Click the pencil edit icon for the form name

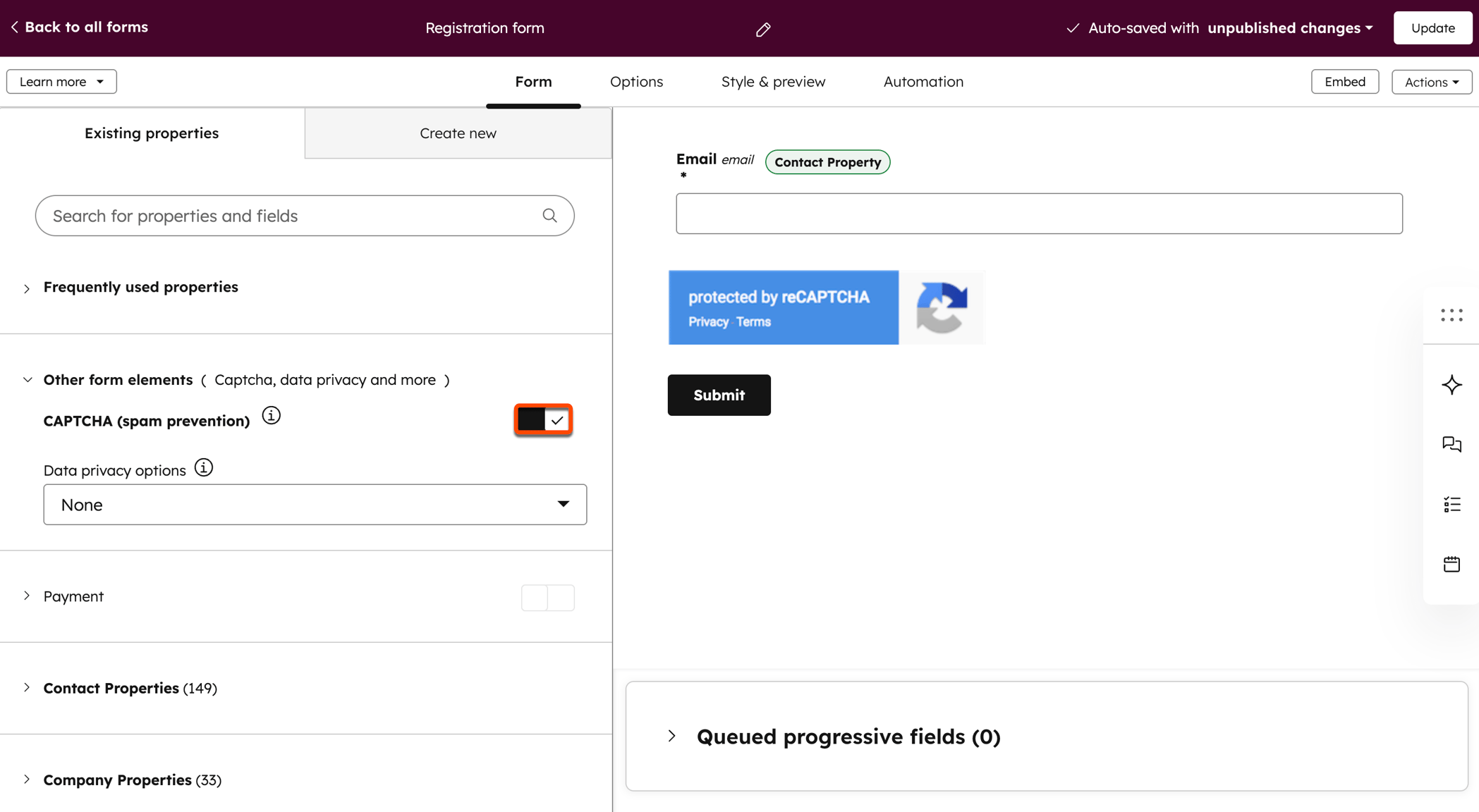click(x=762, y=29)
